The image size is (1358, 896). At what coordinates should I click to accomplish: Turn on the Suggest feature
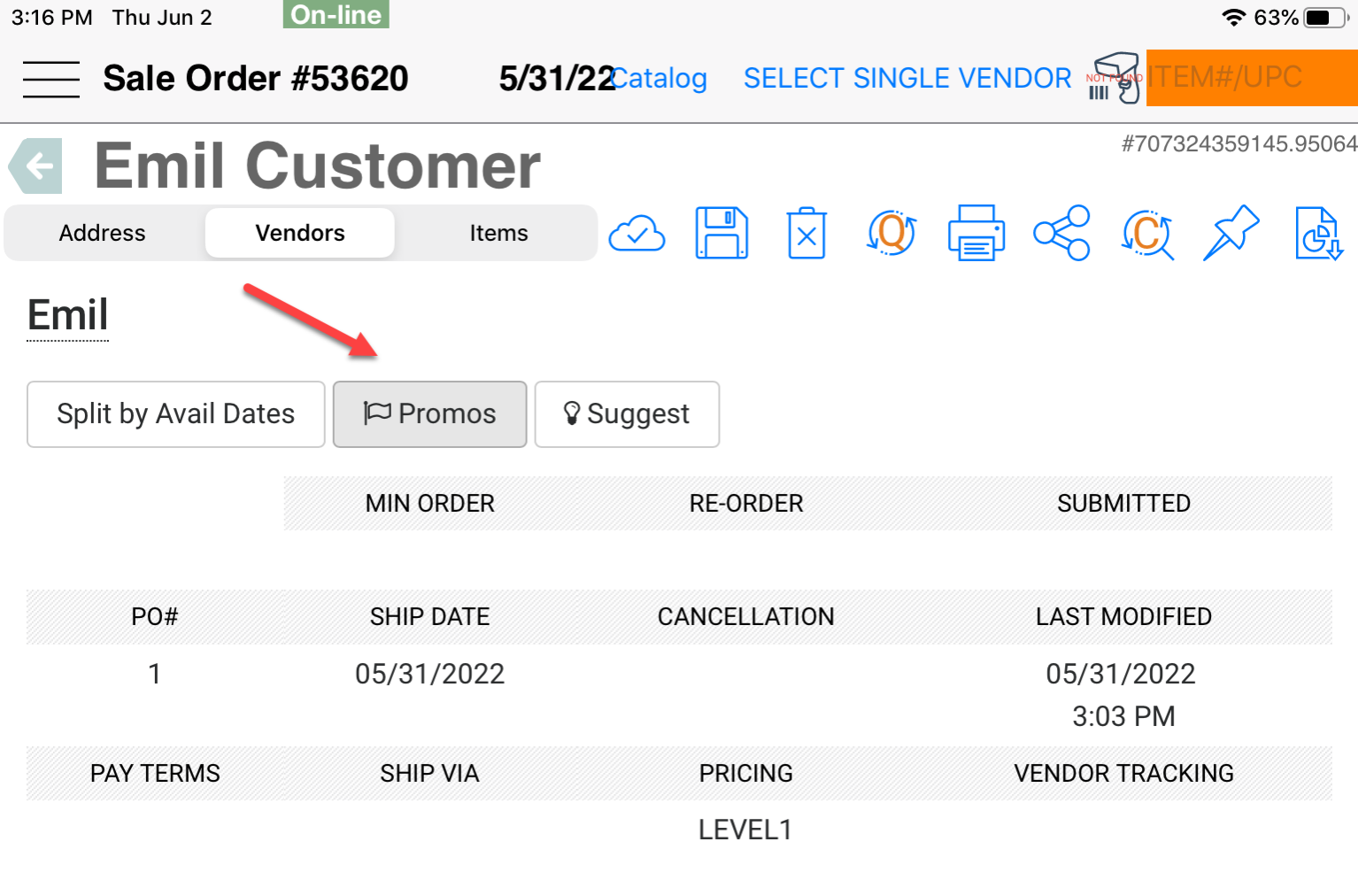(x=627, y=413)
